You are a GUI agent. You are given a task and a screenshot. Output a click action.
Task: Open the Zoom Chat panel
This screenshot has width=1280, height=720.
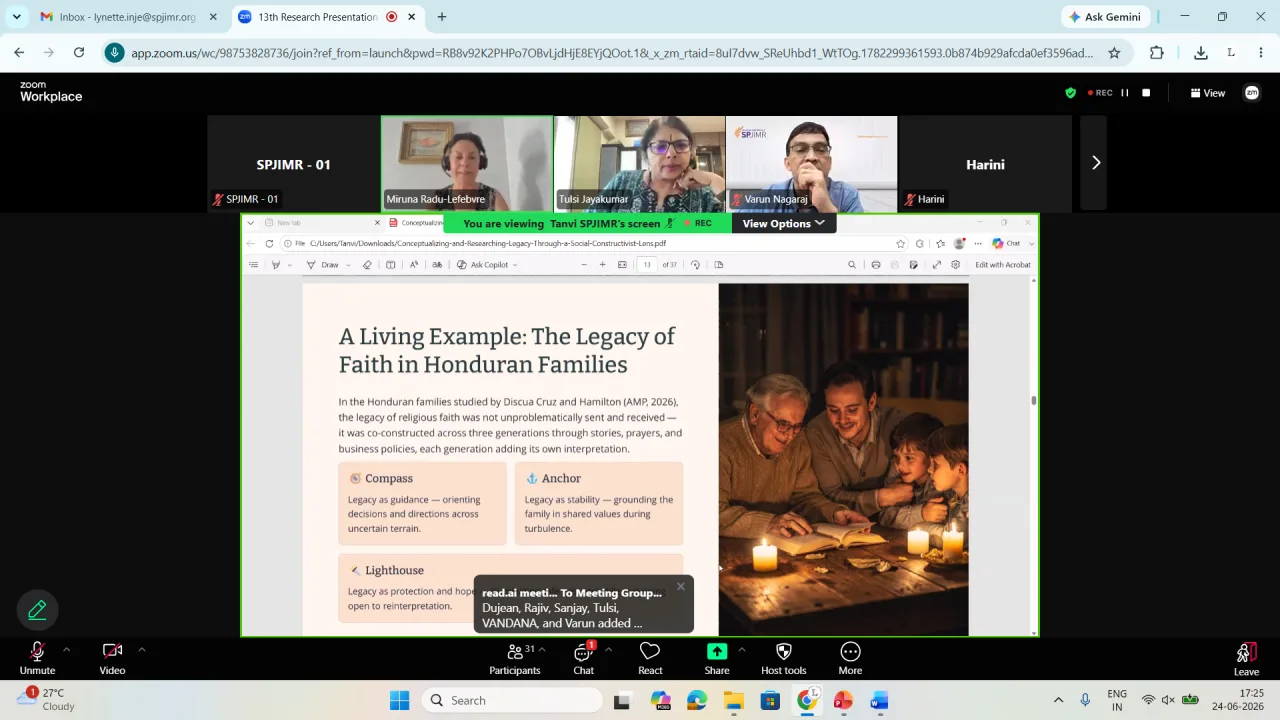[x=584, y=658]
